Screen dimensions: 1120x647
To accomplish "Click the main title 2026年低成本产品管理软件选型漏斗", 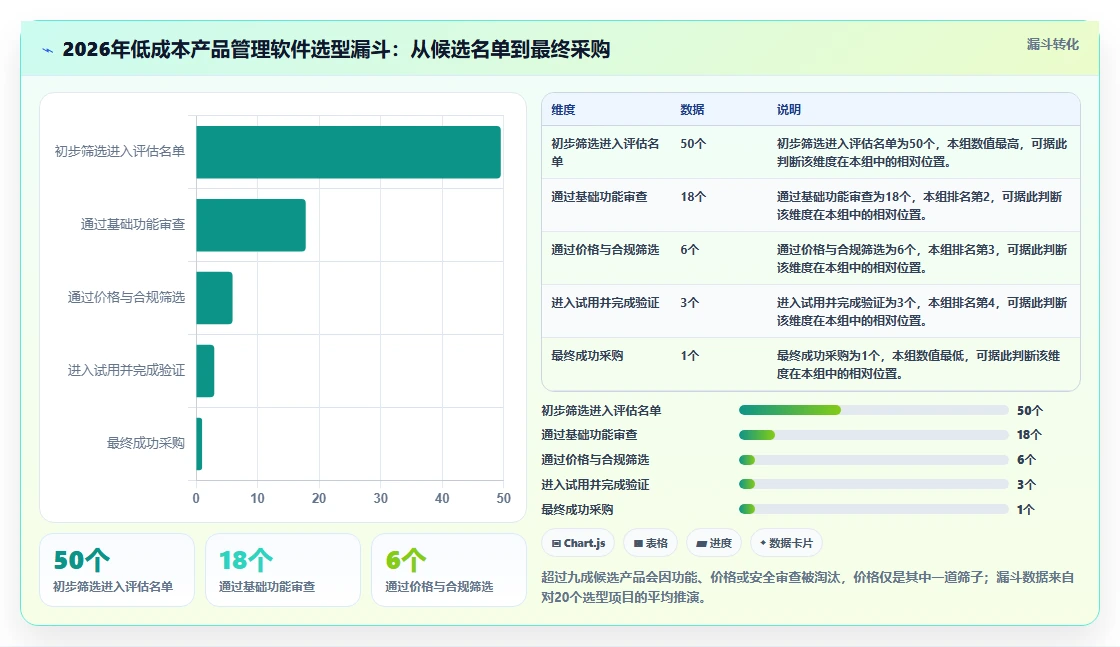I will click(x=336, y=49).
